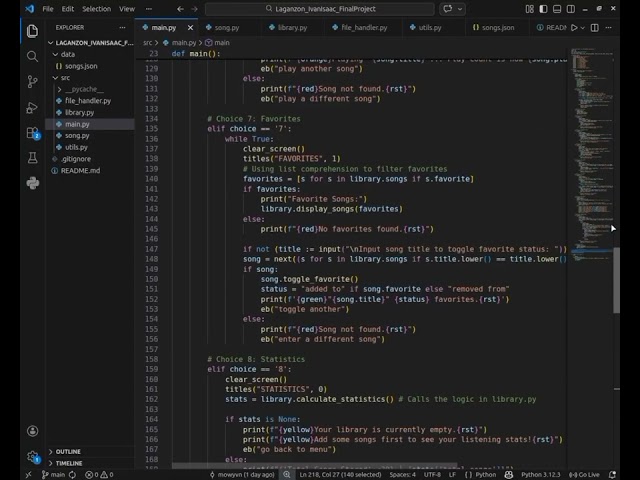
Task: Go forward with the right arrow
Action: coord(194,9)
